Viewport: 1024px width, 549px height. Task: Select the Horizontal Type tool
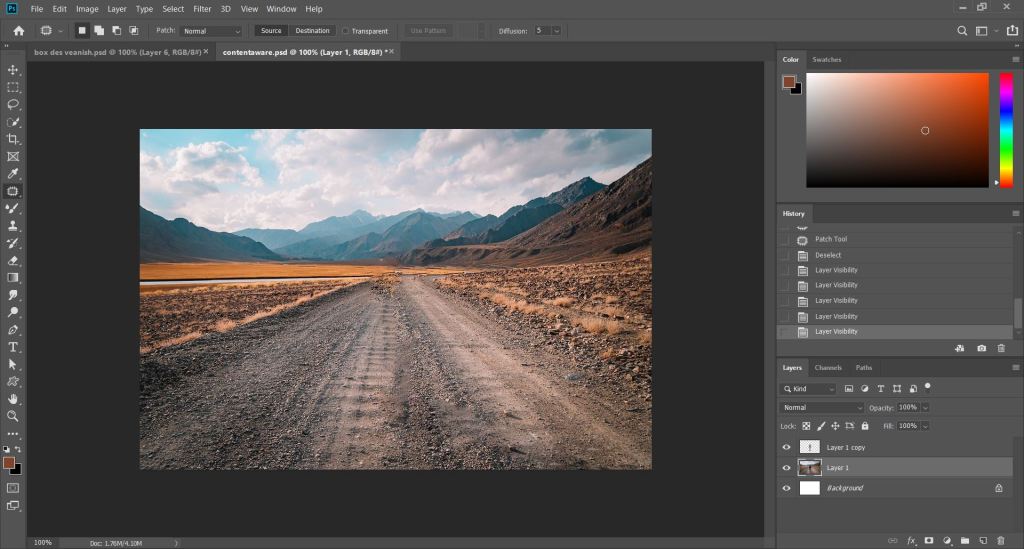(13, 347)
